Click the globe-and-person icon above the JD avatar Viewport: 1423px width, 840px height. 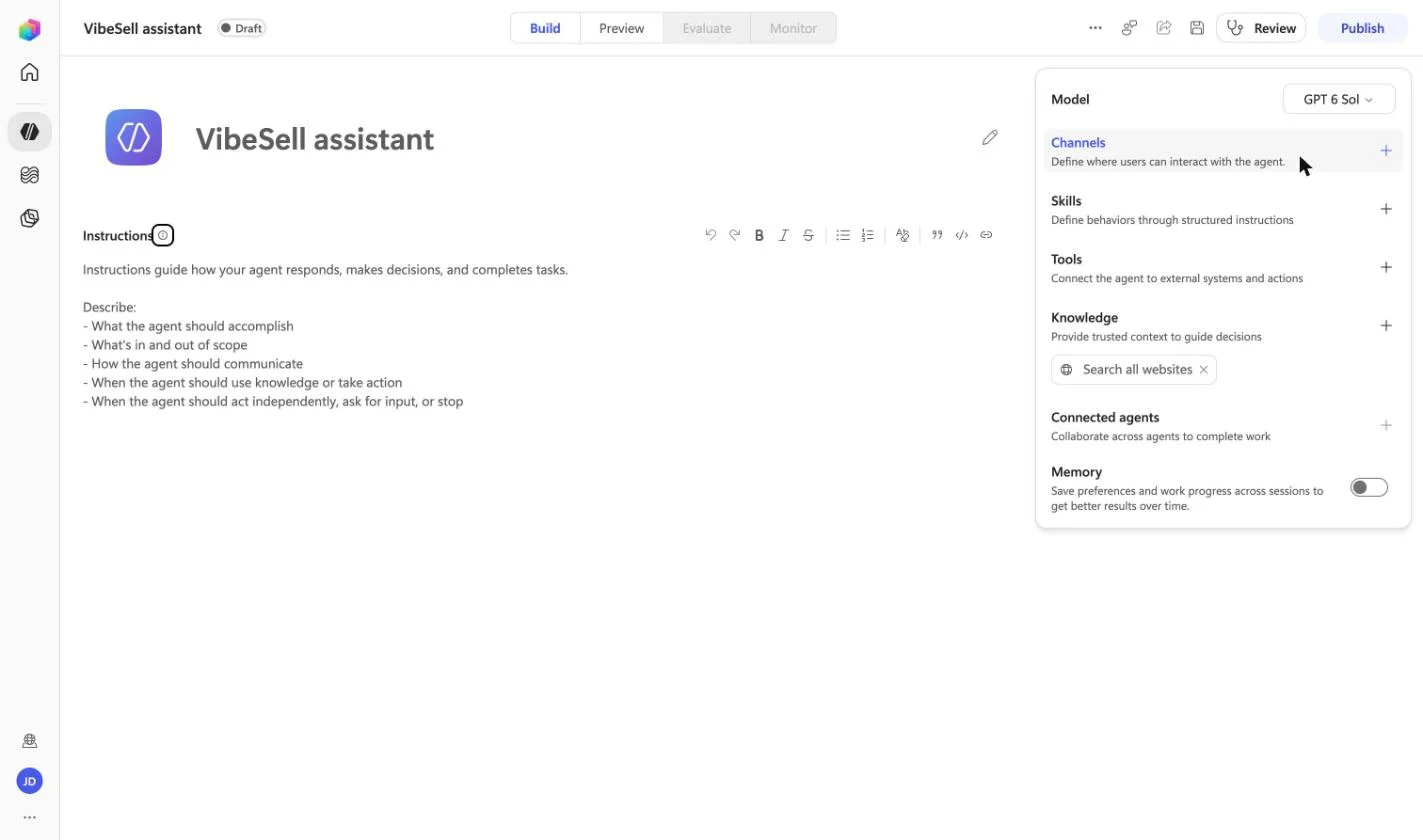point(30,741)
